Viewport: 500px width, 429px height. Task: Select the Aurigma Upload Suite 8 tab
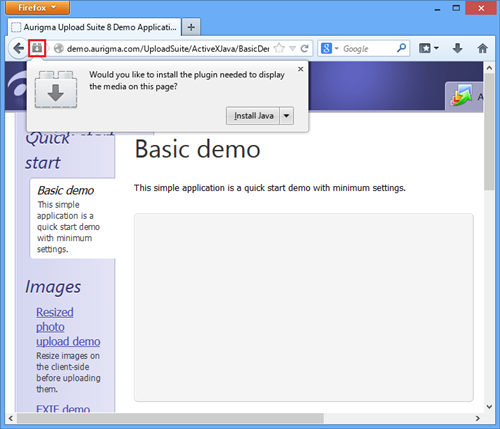click(94, 27)
